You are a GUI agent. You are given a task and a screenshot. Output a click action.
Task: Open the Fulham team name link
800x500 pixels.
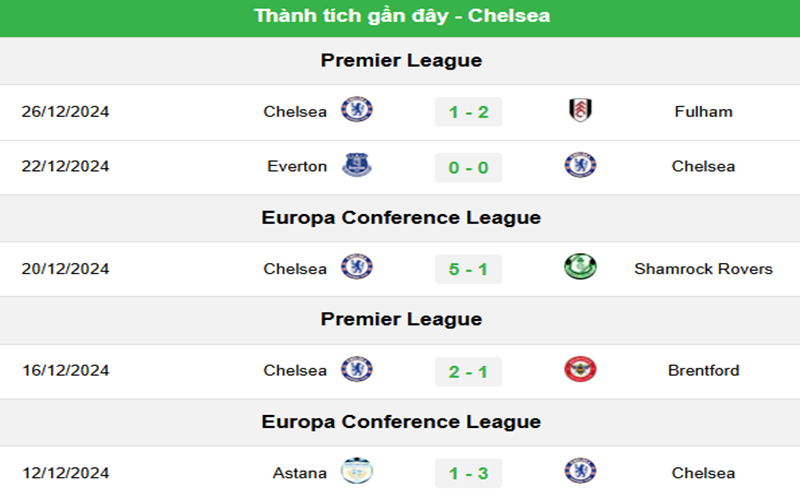click(703, 112)
